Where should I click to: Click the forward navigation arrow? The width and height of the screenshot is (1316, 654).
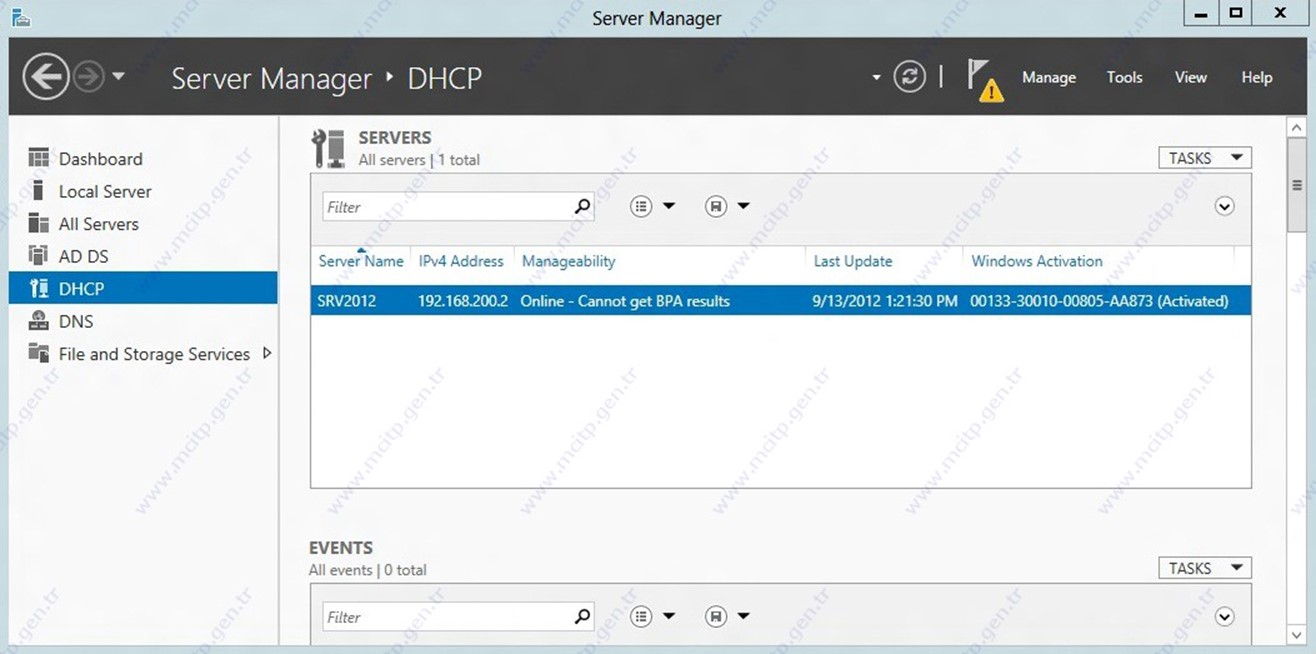[x=89, y=77]
